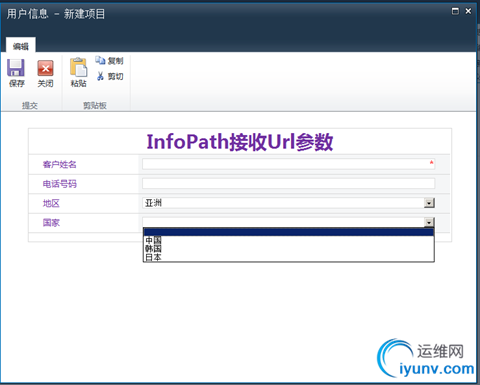This screenshot has width=480, height=385.
Task: Click the Copy (复制) button
Action: pos(109,61)
